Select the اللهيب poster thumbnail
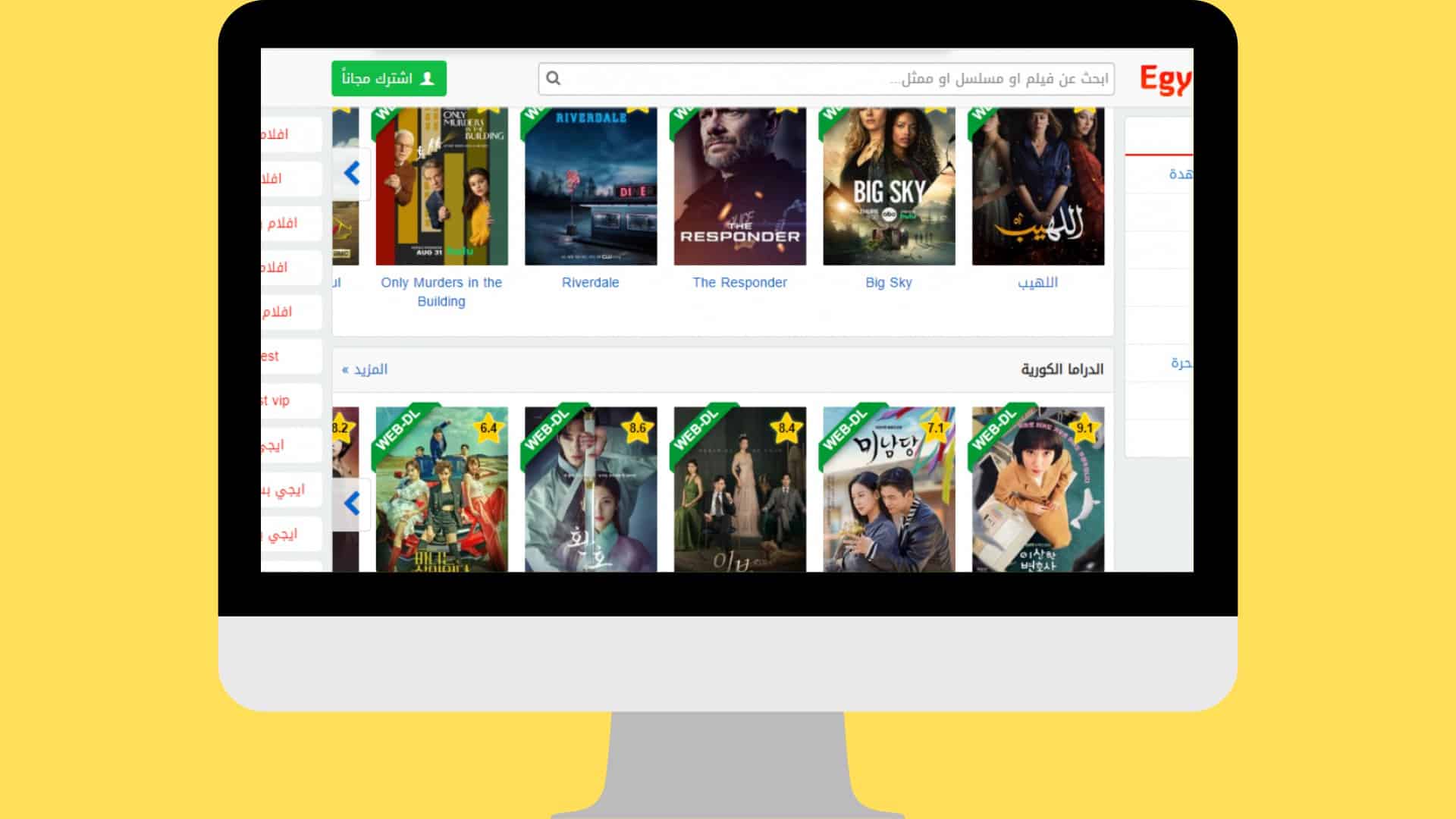The height and width of the screenshot is (819, 1456). coord(1038,187)
